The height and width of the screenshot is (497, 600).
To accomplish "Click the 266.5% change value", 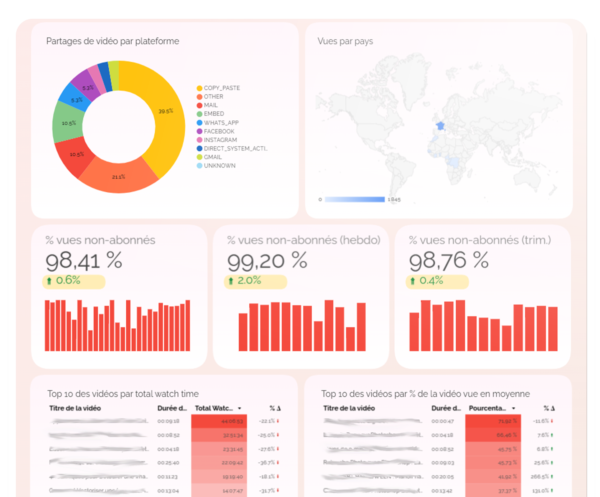I will pos(540,477).
